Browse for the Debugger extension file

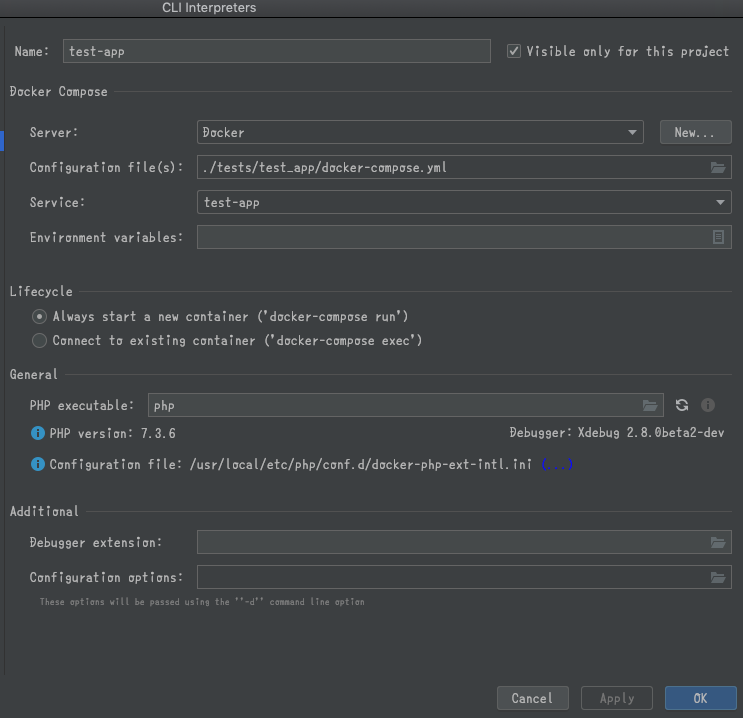[717, 542]
